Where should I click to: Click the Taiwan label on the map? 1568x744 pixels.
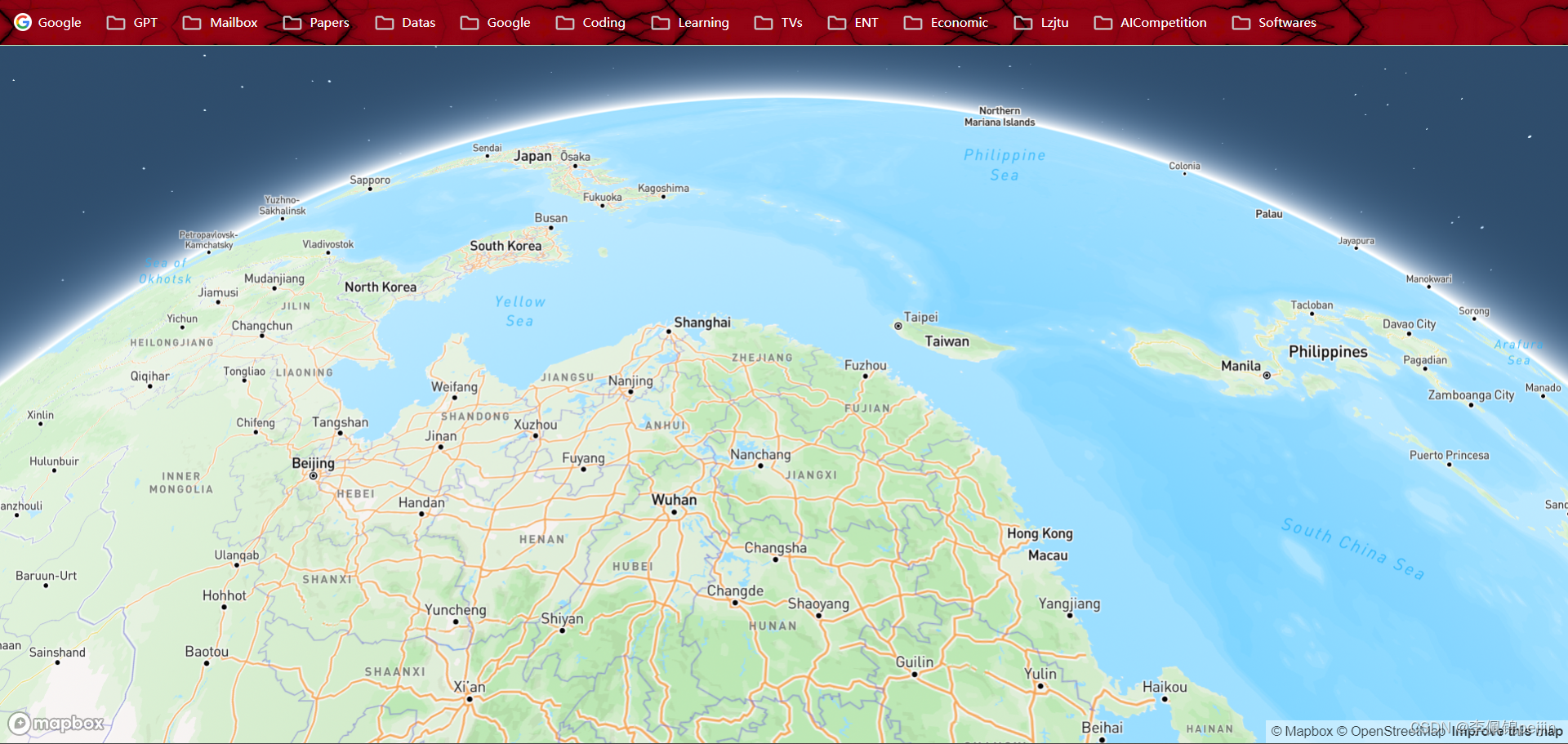click(947, 341)
